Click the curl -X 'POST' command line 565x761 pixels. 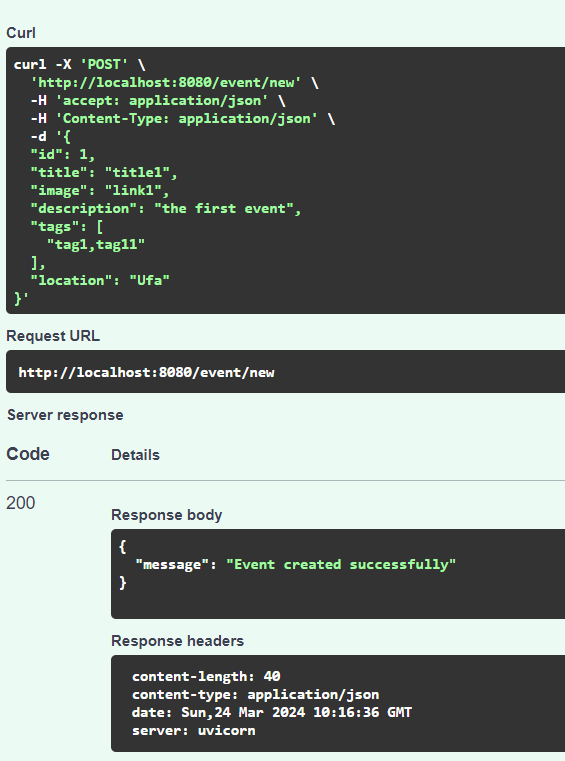coord(80,65)
